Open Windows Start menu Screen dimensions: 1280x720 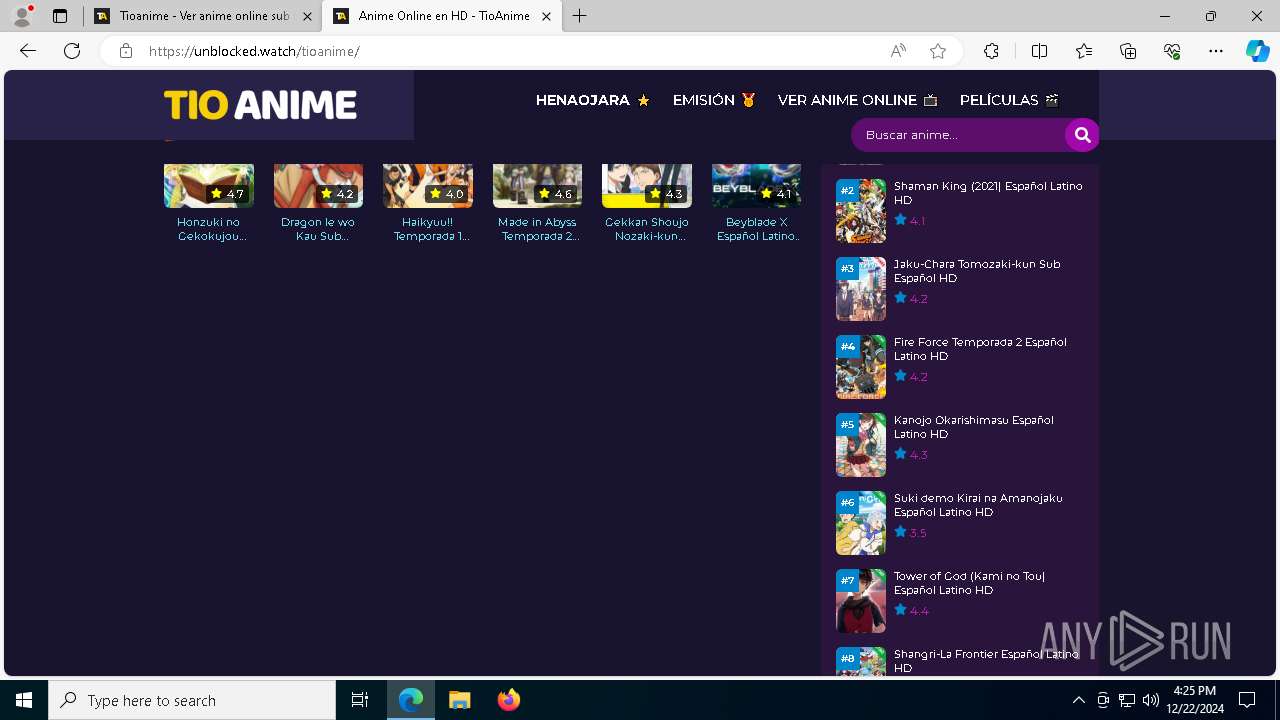(24, 700)
